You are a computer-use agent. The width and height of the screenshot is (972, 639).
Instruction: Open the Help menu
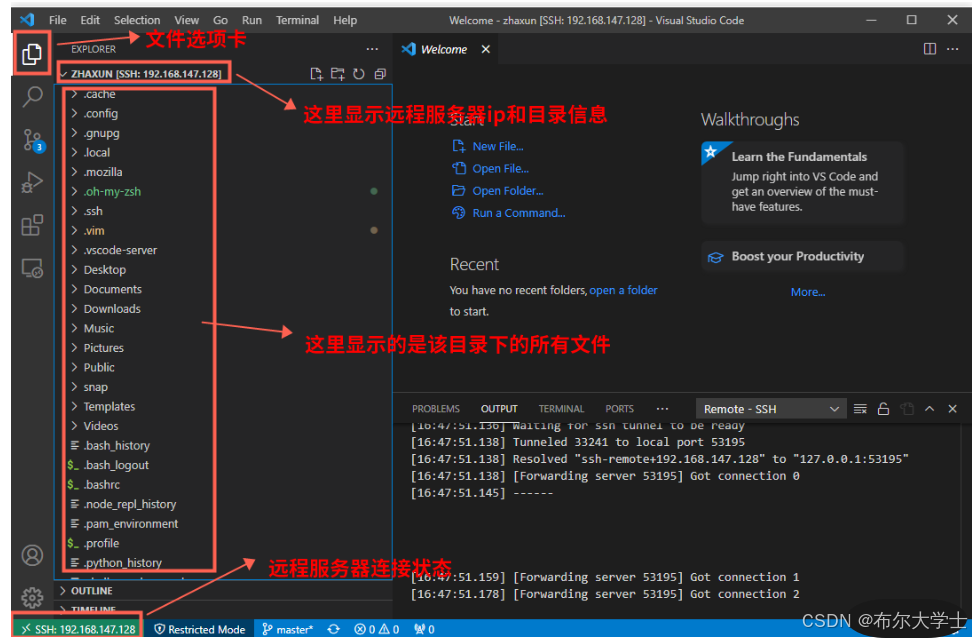point(345,20)
